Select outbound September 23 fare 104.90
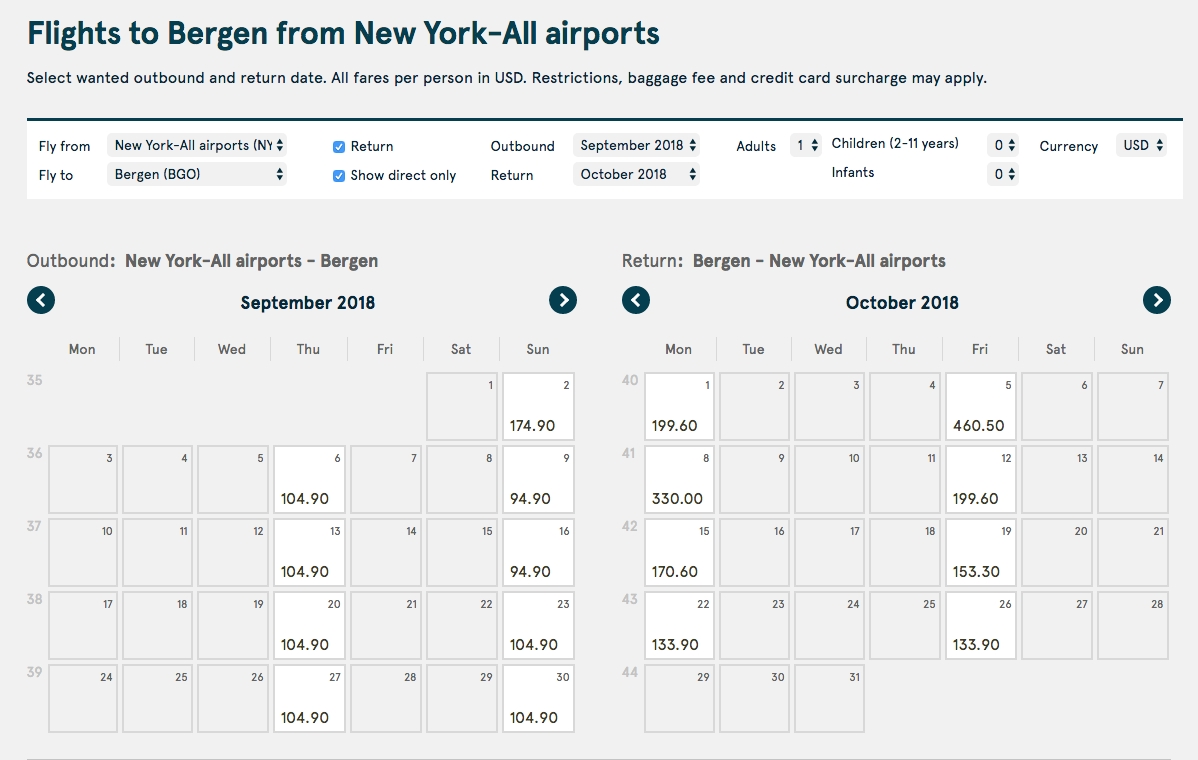 [538, 626]
